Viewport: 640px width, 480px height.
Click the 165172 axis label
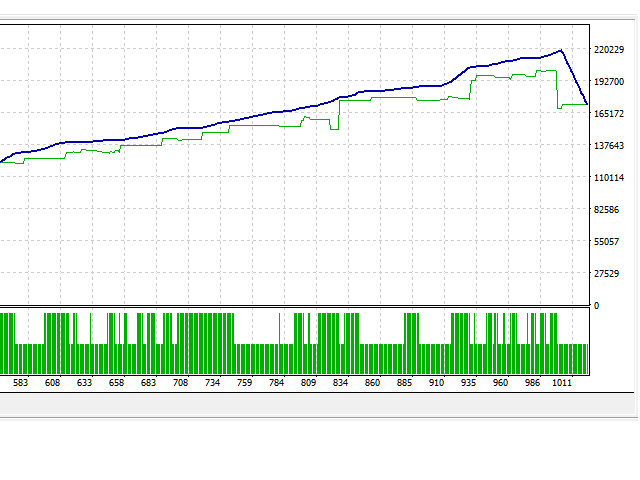(609, 113)
